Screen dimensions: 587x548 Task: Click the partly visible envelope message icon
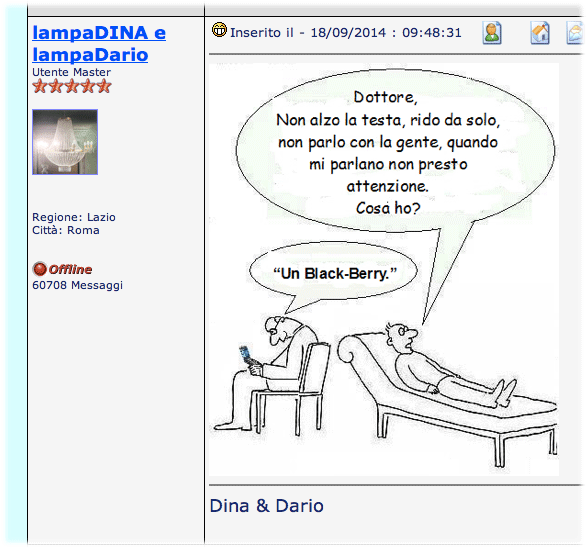pyautogui.click(x=575, y=33)
